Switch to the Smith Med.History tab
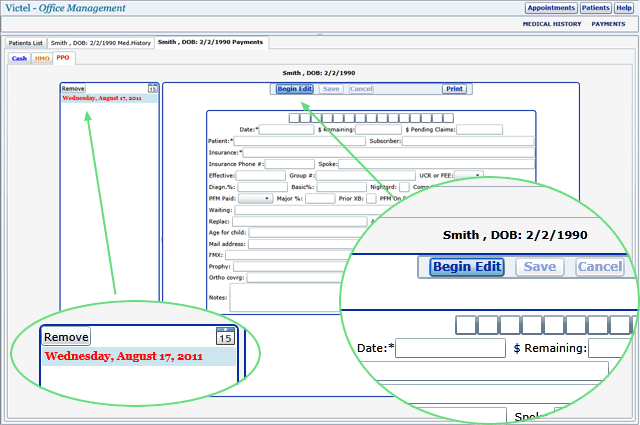640x425 pixels. (101, 43)
